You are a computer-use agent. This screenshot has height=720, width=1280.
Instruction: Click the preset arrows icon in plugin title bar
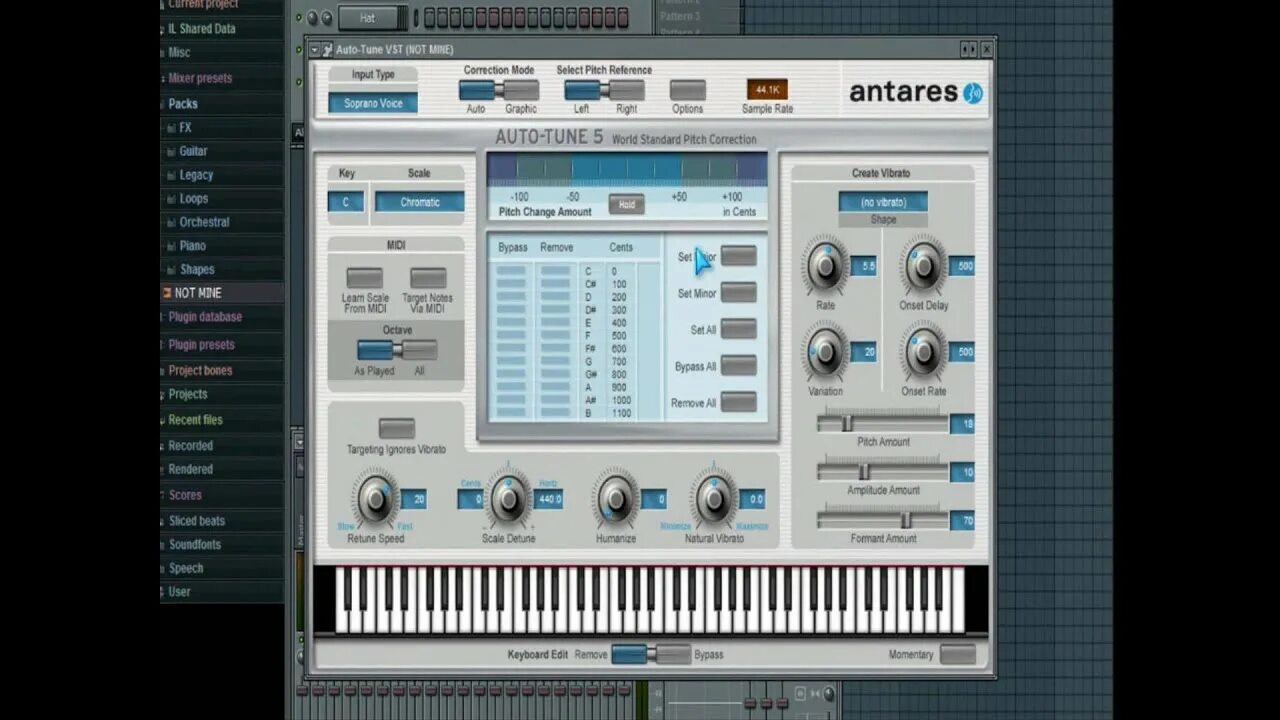click(968, 49)
